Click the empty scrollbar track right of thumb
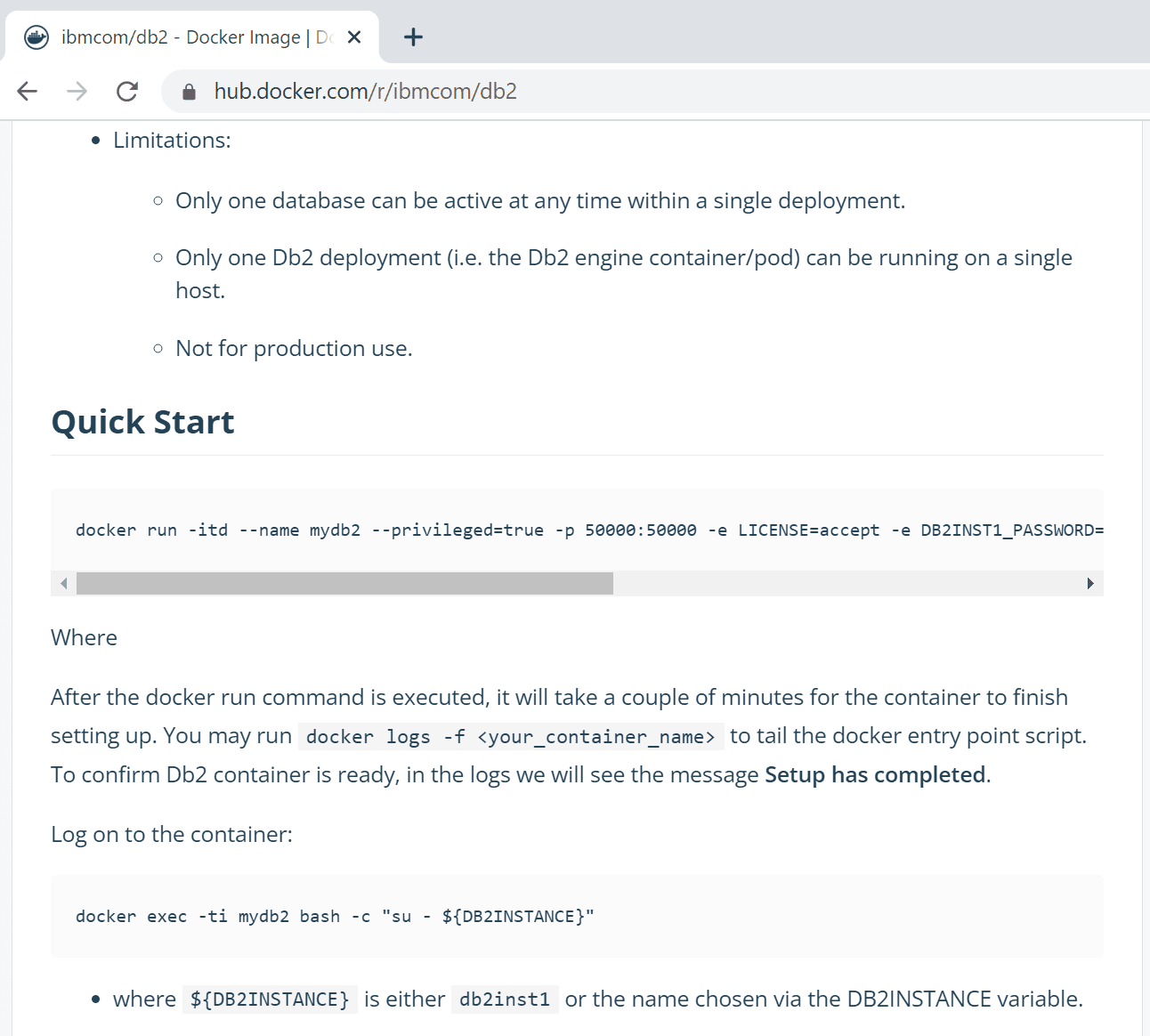 [x=846, y=584]
